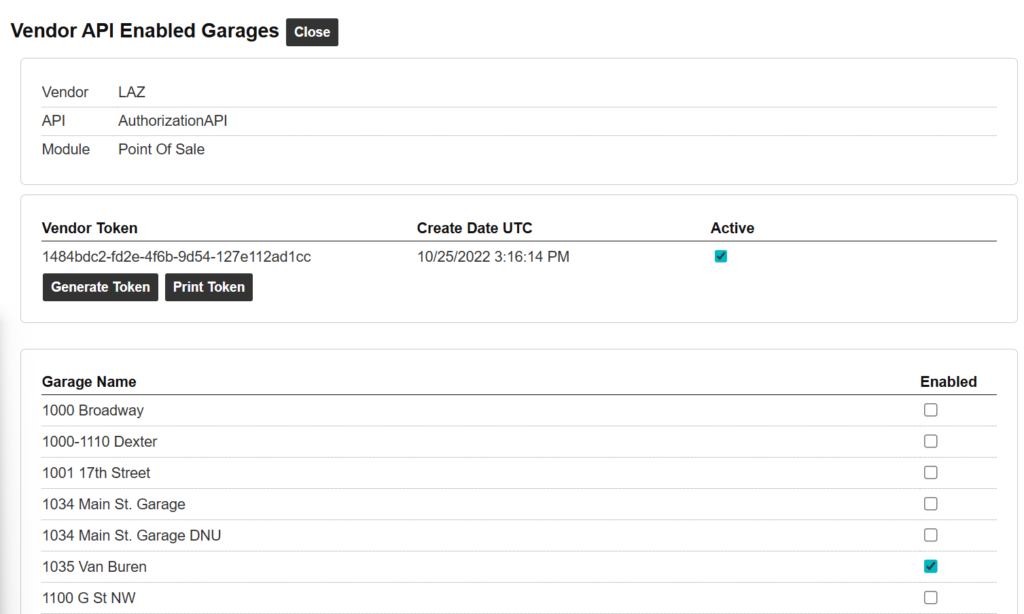The image size is (1024, 614).
Task: Click the Garage Name column header
Action: [89, 381]
